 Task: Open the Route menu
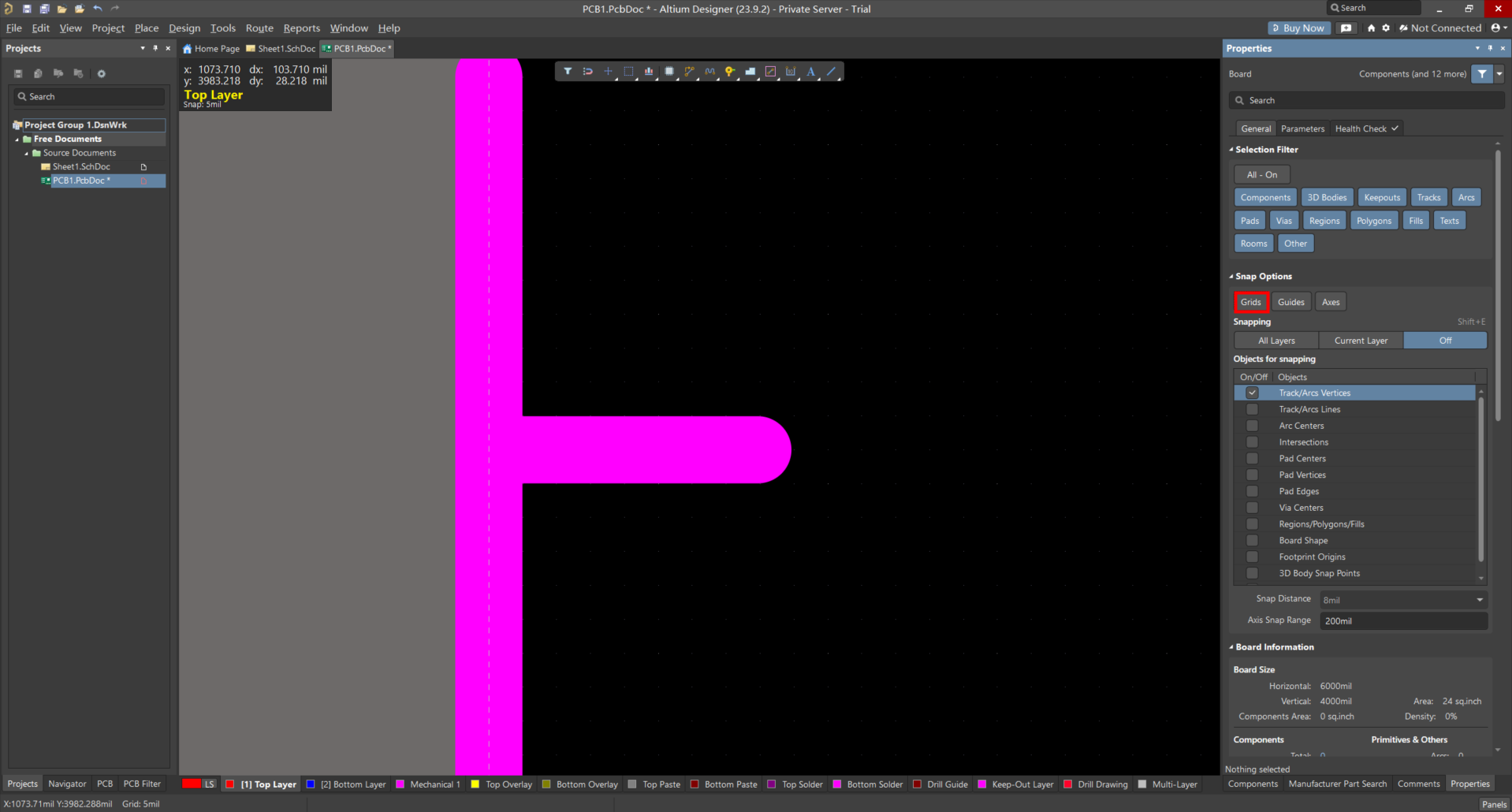[259, 28]
